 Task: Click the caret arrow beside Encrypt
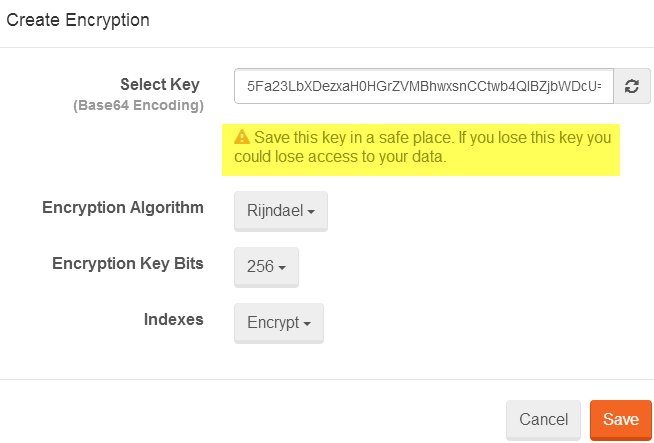tap(307, 324)
